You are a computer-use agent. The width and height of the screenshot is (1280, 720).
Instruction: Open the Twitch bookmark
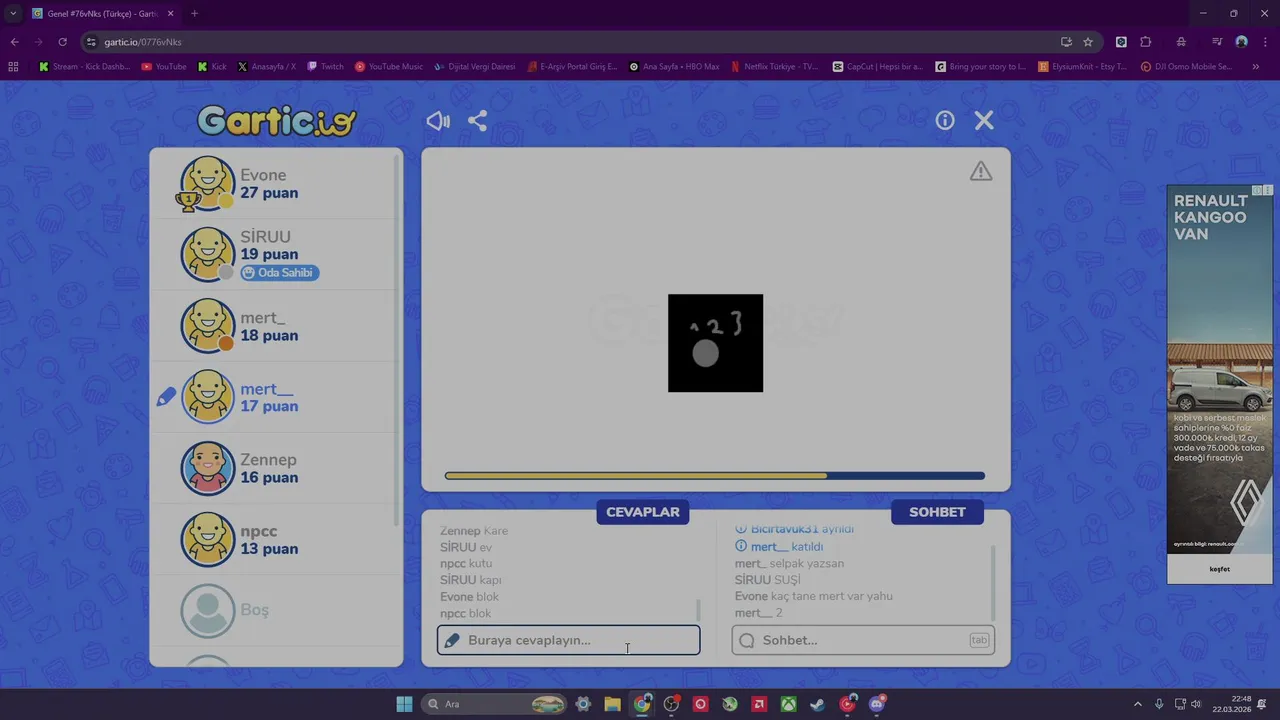(325, 67)
